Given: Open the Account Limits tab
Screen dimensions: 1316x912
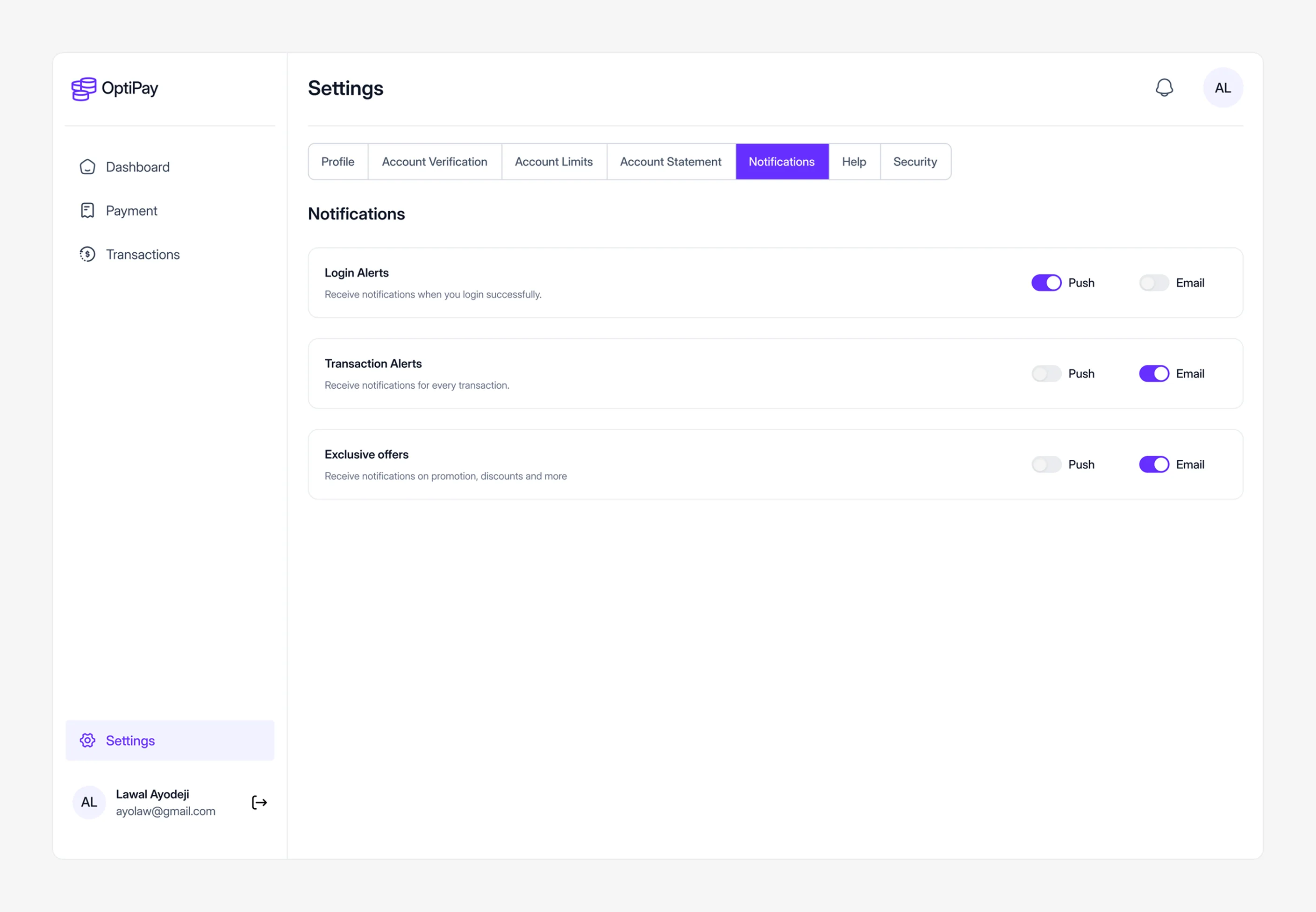Looking at the screenshot, I should click(x=554, y=162).
